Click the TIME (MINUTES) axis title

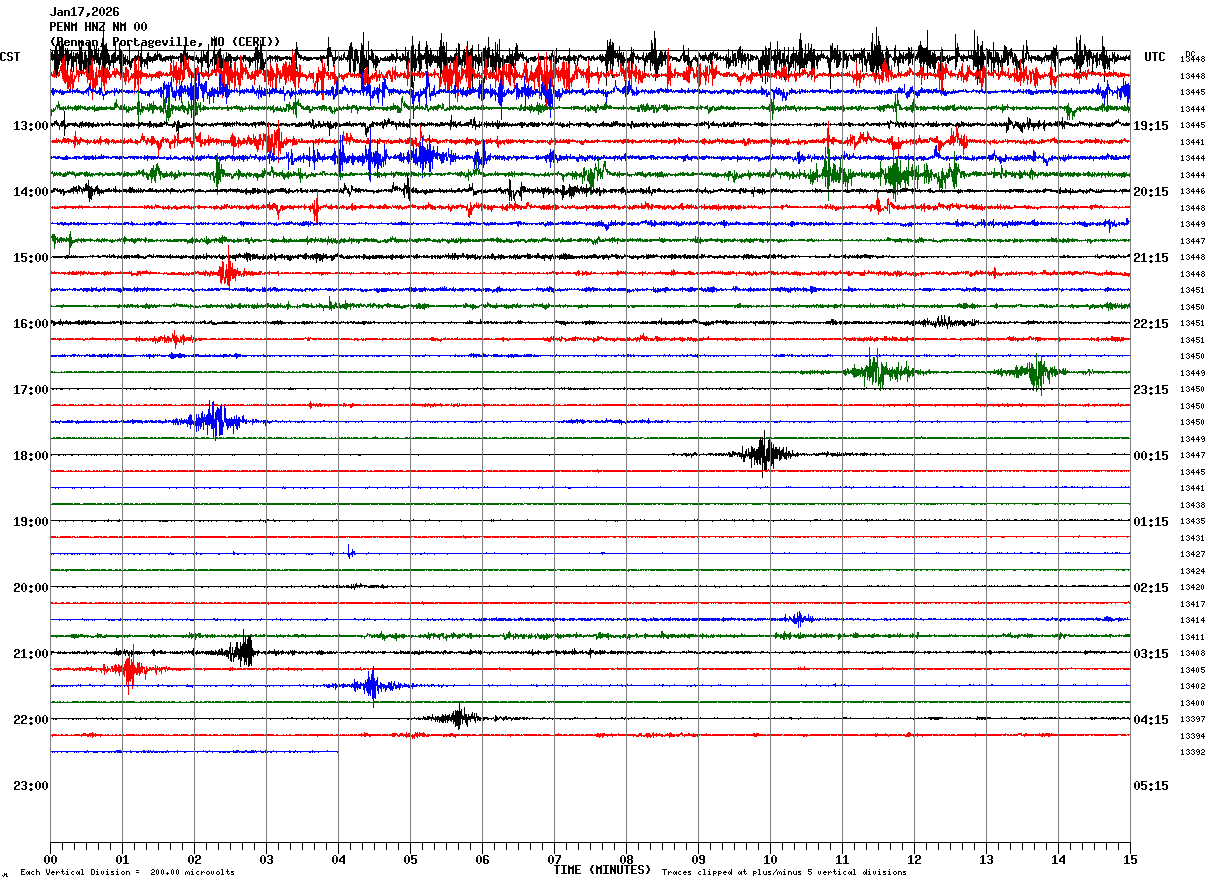[602, 870]
